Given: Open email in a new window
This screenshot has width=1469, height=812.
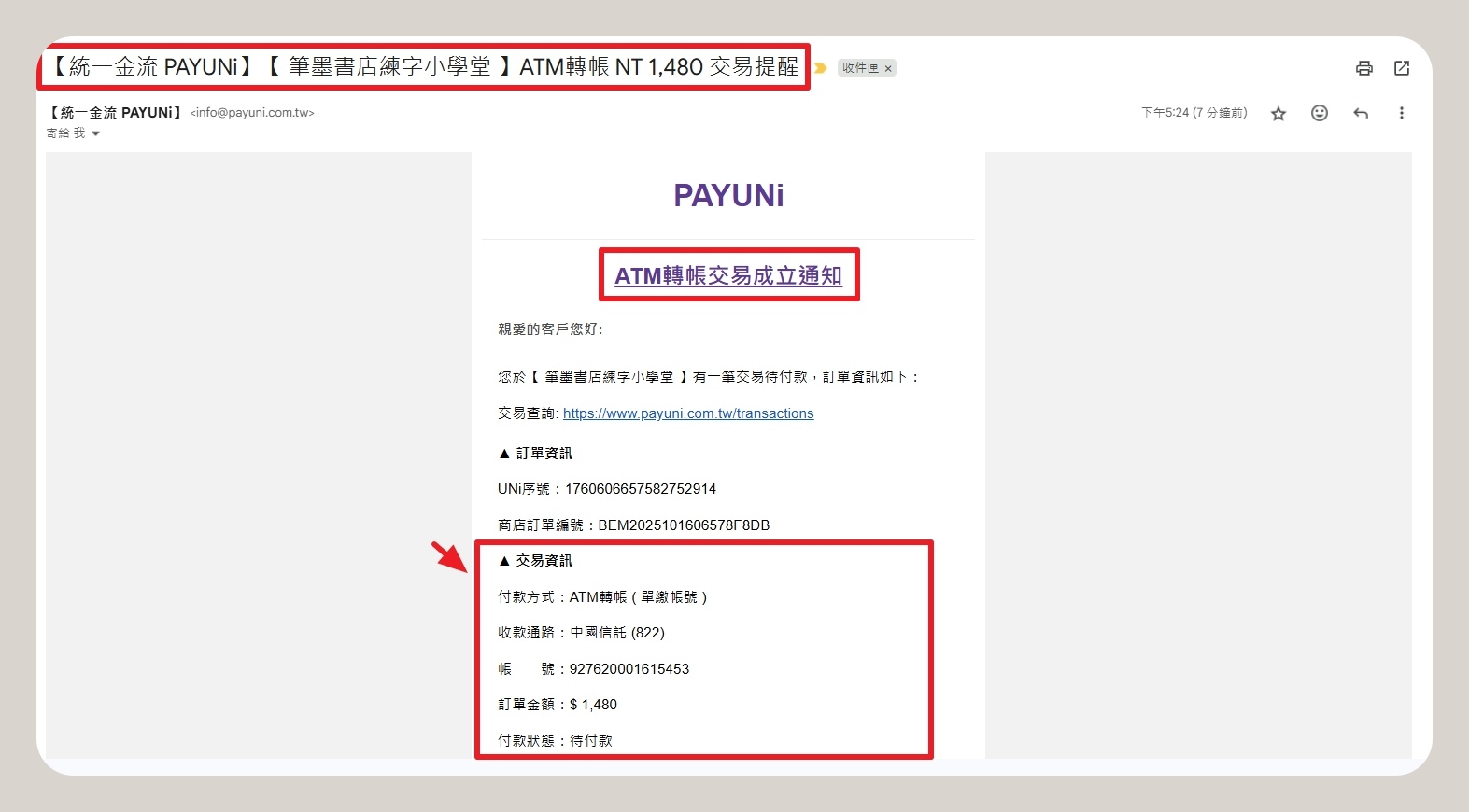Looking at the screenshot, I should 1401,68.
